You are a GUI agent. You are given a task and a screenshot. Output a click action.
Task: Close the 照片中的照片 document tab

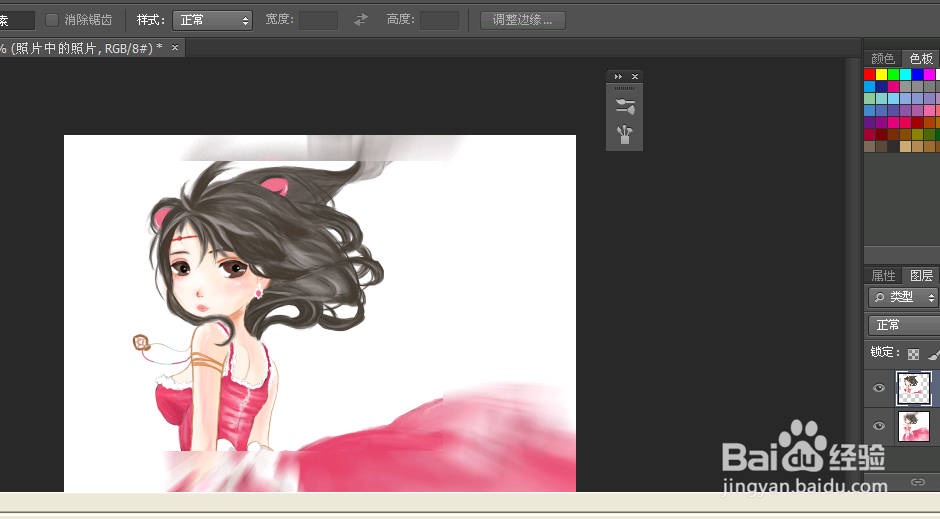point(175,47)
